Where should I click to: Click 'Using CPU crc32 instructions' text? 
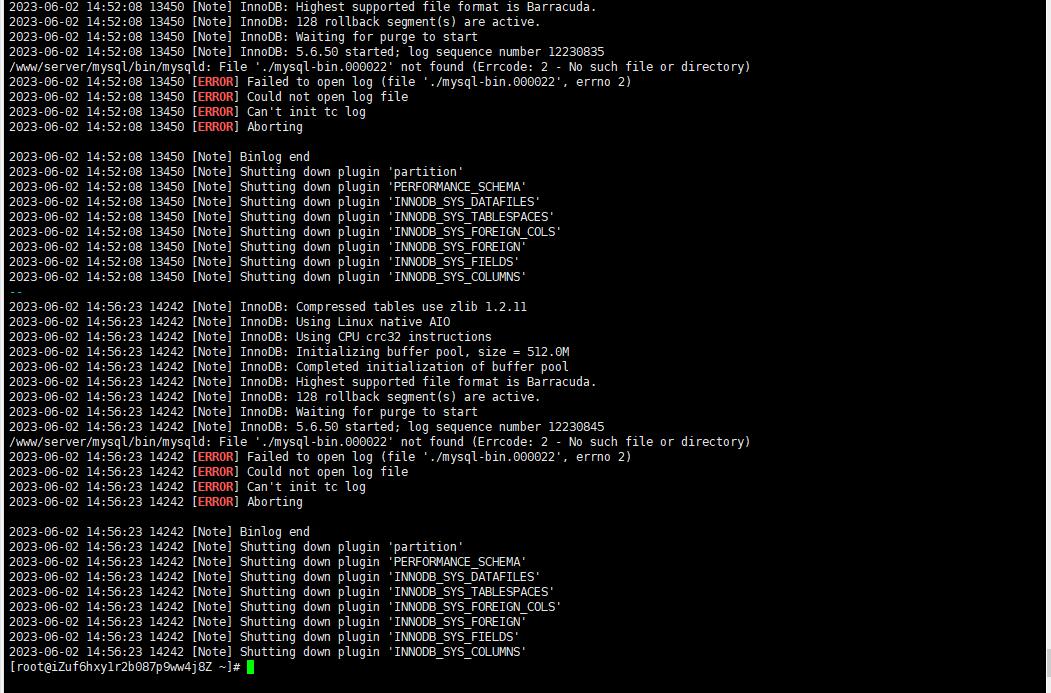394,337
